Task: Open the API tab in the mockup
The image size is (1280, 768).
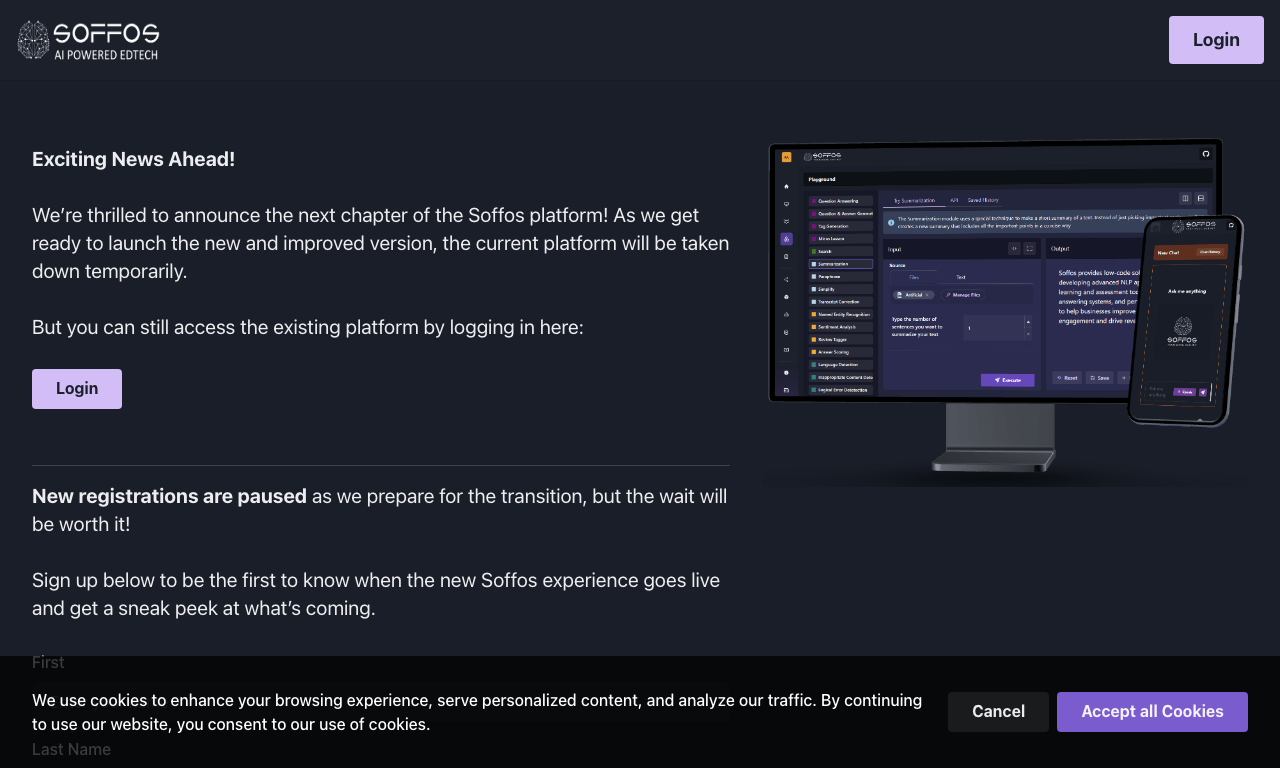Action: [x=954, y=200]
